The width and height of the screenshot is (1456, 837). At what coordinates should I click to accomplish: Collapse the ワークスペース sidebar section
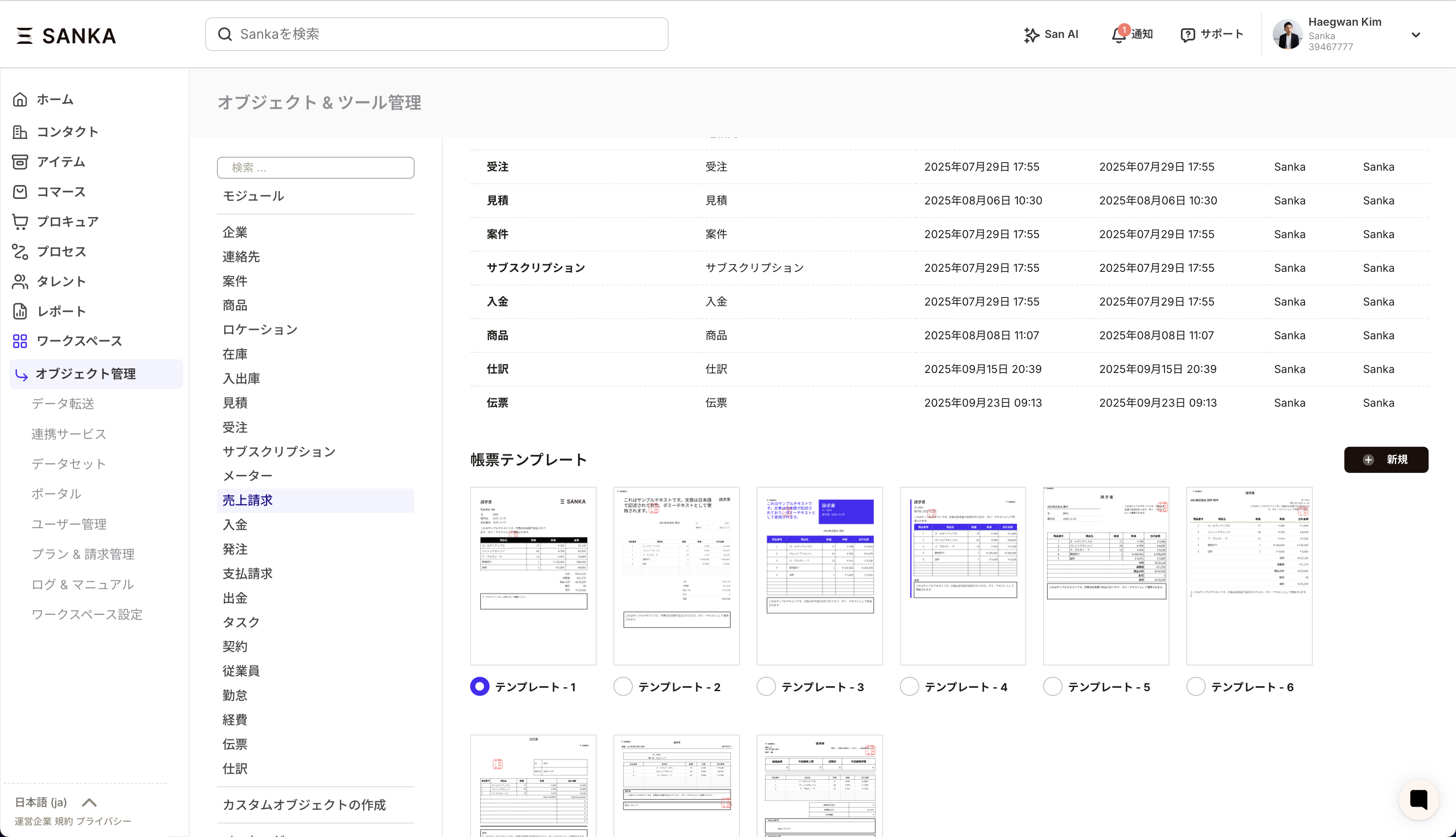(x=79, y=341)
